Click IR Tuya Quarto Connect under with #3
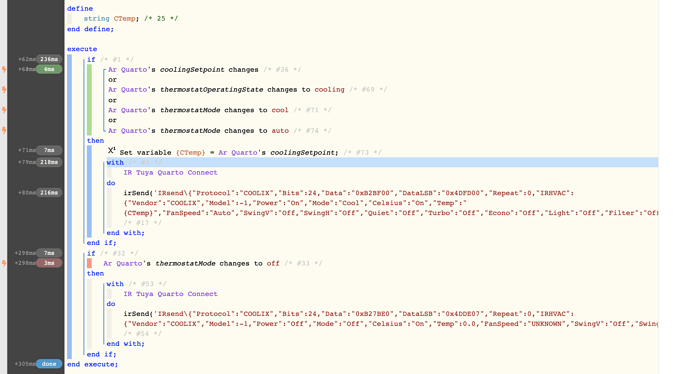690x374 pixels. (x=170, y=172)
